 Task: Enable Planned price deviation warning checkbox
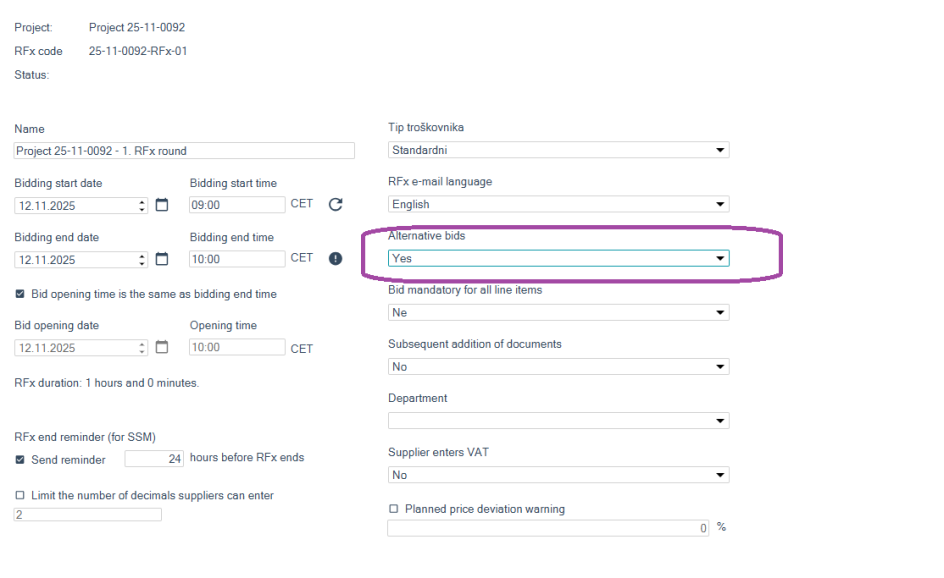pyautogui.click(x=394, y=509)
